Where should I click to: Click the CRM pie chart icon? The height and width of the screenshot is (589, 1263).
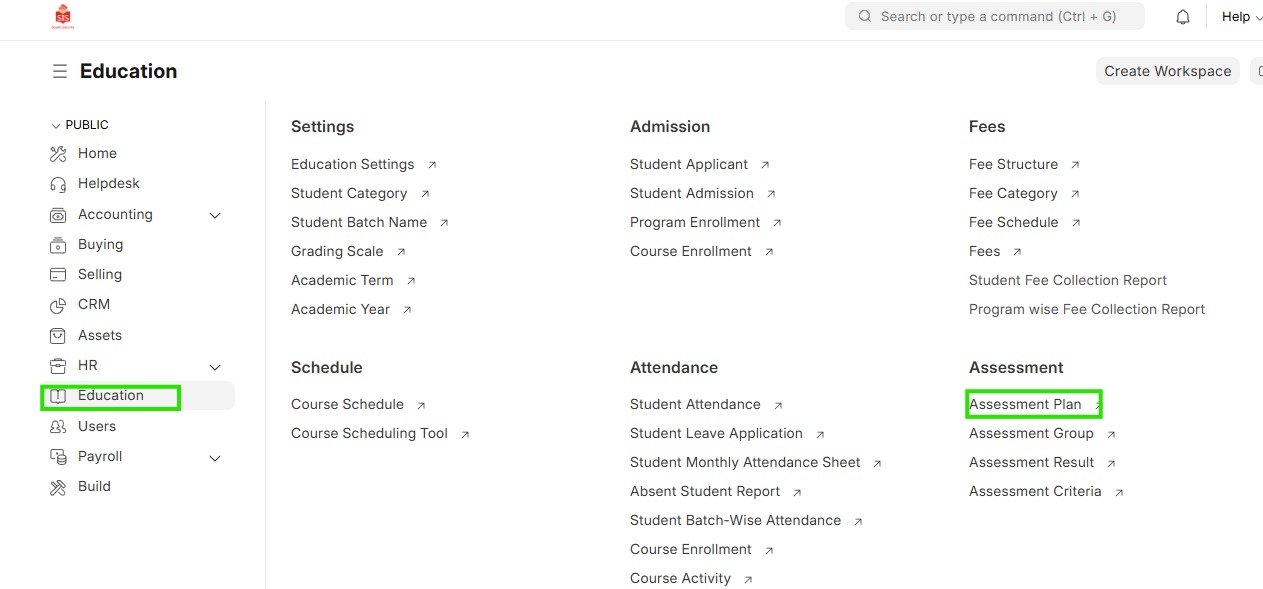point(58,304)
